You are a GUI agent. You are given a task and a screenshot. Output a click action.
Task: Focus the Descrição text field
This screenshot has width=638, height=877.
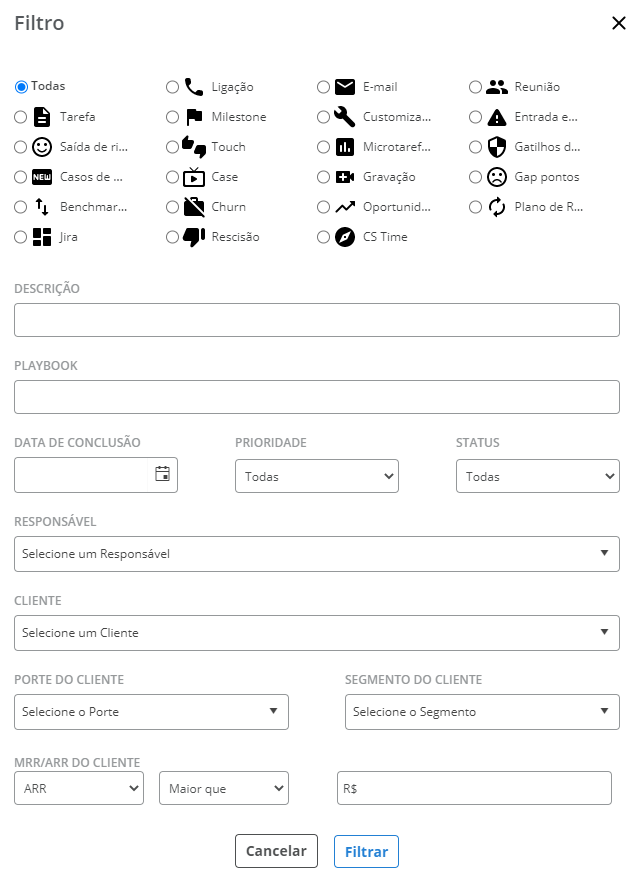pos(316,320)
